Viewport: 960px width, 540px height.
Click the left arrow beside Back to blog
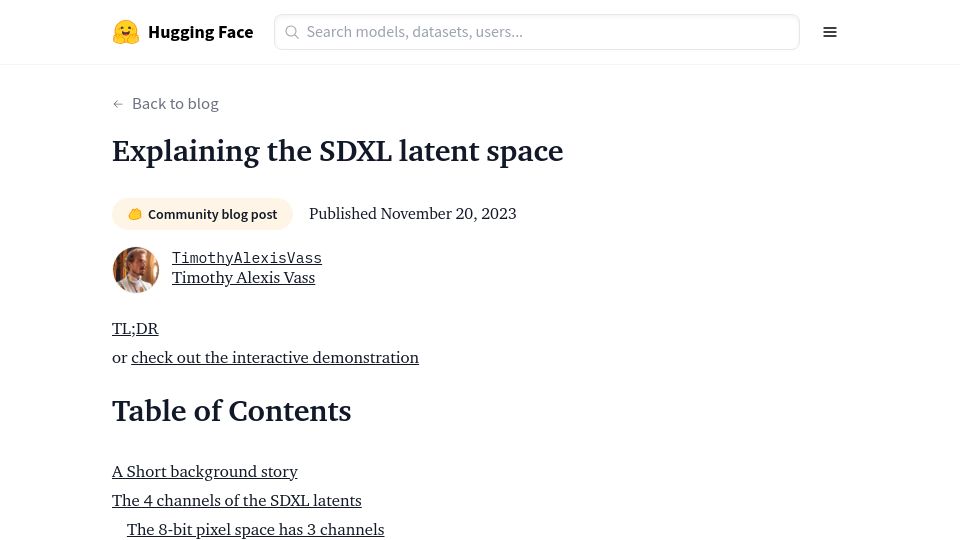tap(118, 104)
